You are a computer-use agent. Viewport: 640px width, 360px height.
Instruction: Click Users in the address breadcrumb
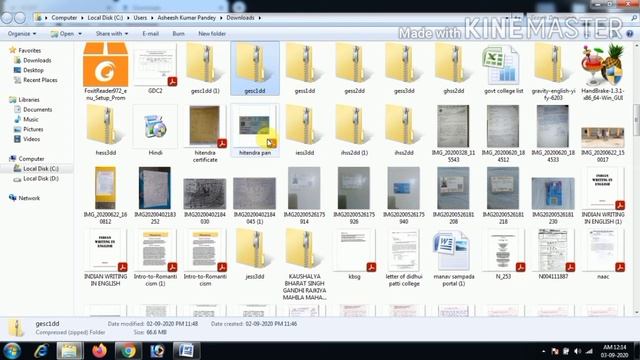(x=140, y=18)
